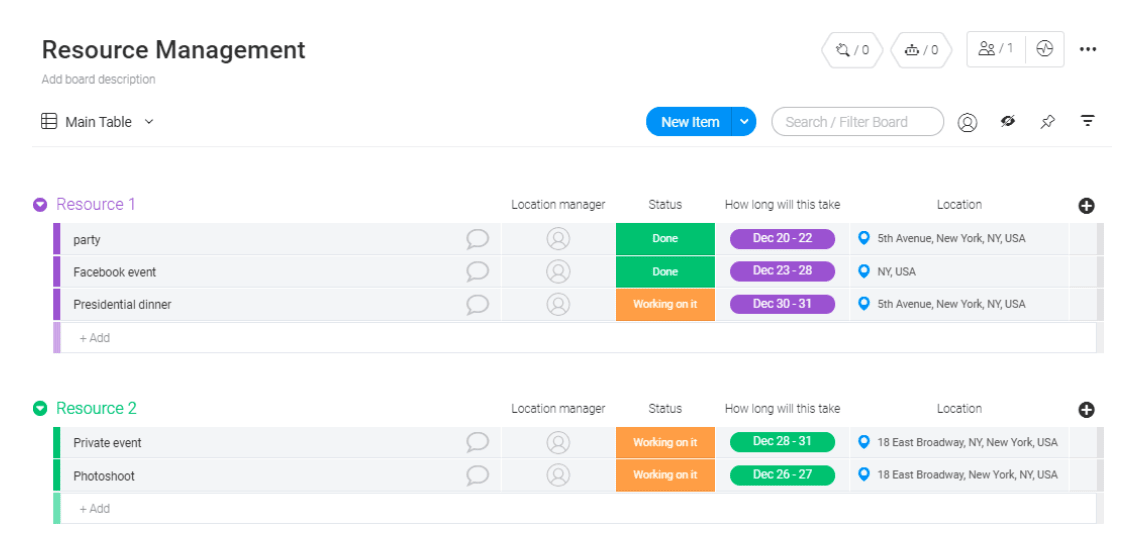Assign location manager for Private event
1132x556 pixels.
coord(558,443)
